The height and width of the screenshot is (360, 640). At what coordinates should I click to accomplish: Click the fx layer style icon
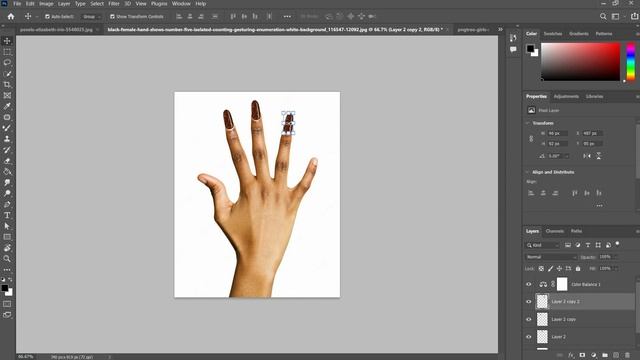(571, 356)
